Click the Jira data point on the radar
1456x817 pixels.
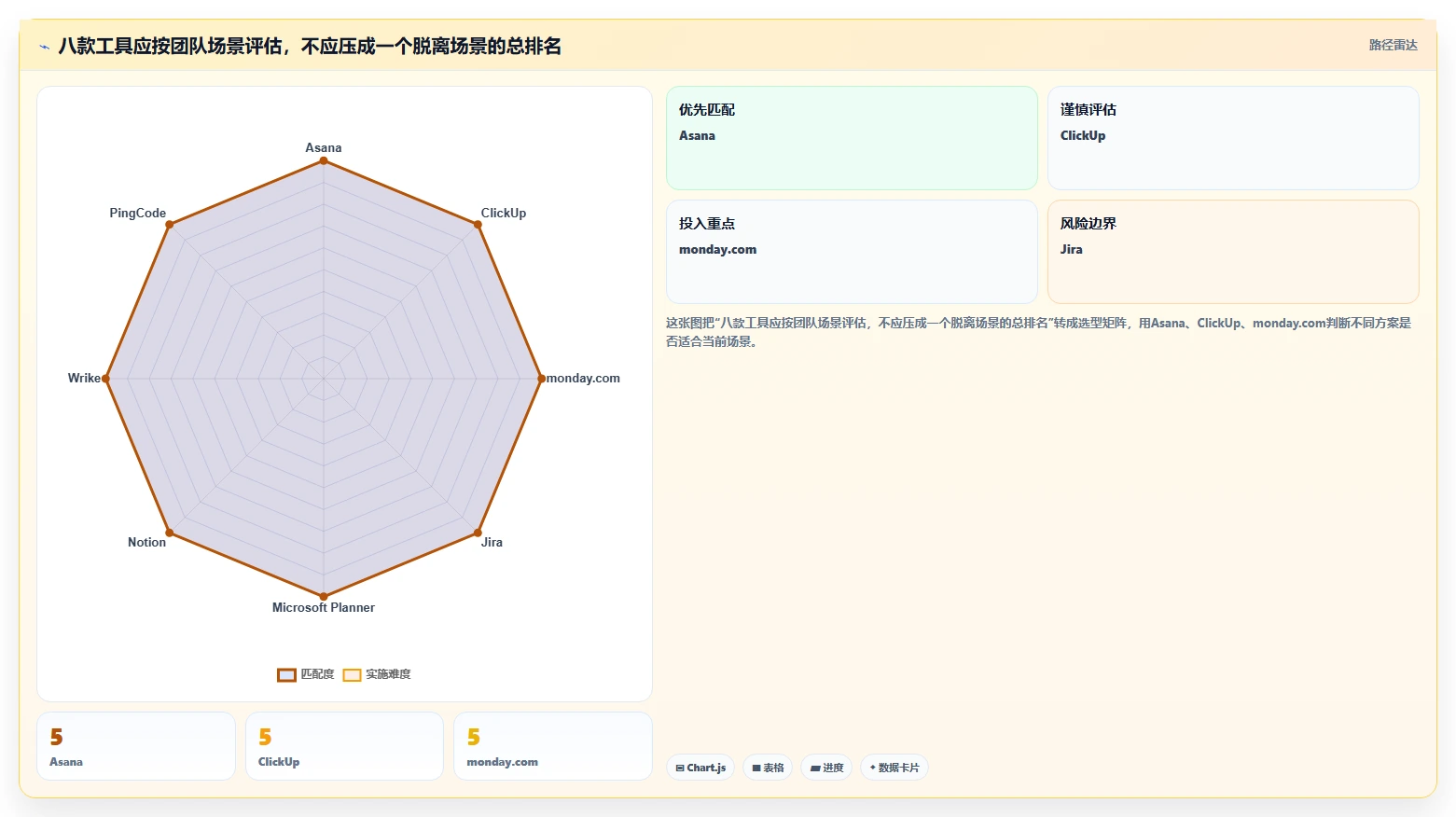[x=478, y=533]
